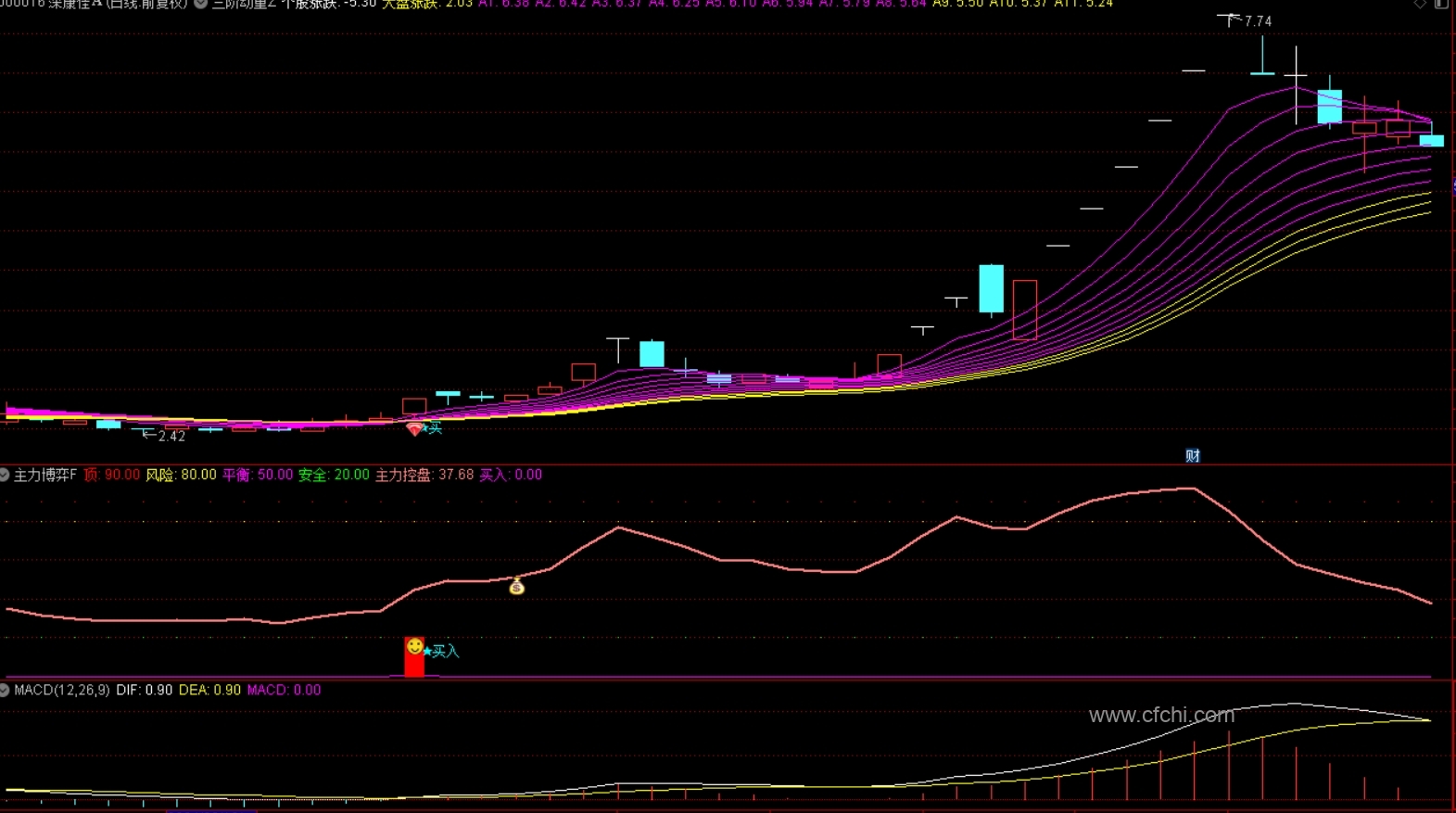Click the DEA: 0.90 value

pyautogui.click(x=209, y=690)
